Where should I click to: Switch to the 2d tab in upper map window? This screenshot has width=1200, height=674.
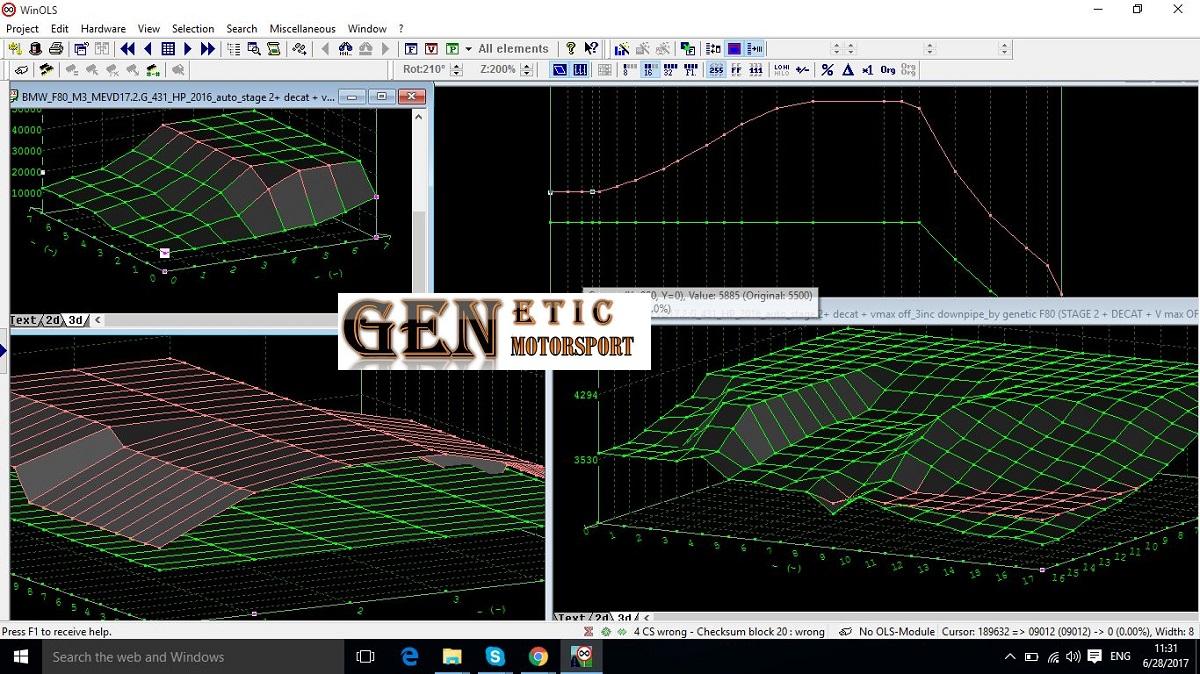pyautogui.click(x=52, y=320)
